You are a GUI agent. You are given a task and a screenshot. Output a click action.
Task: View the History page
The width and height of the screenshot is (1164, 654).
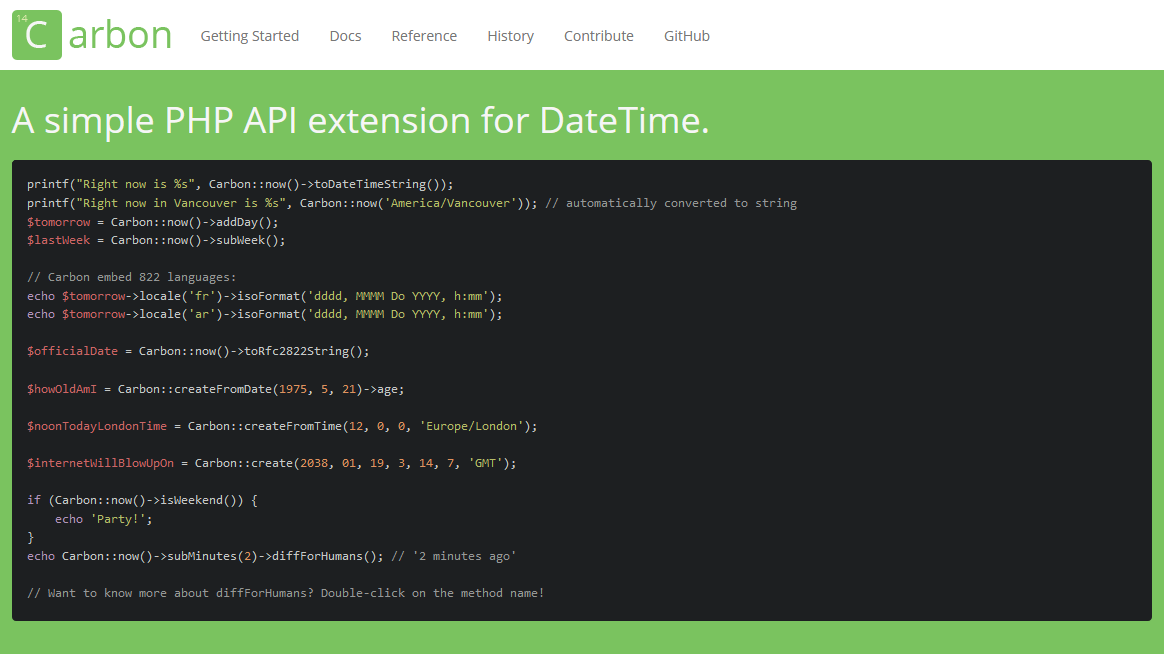[x=510, y=36]
